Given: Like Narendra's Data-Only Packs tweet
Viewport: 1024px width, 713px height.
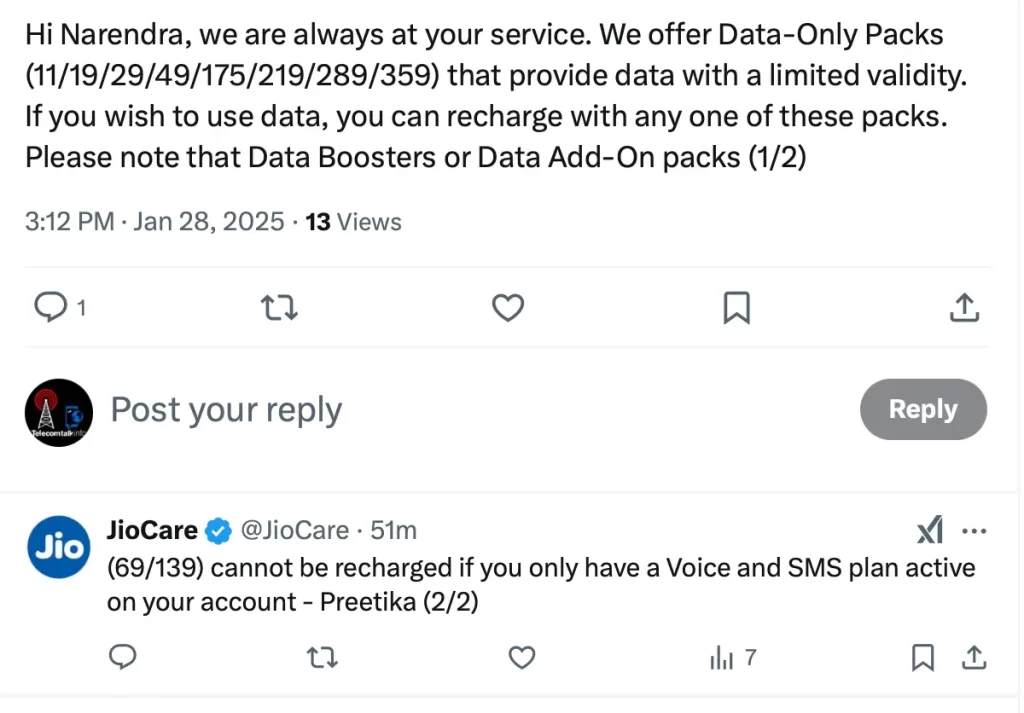Looking at the screenshot, I should pos(508,308).
